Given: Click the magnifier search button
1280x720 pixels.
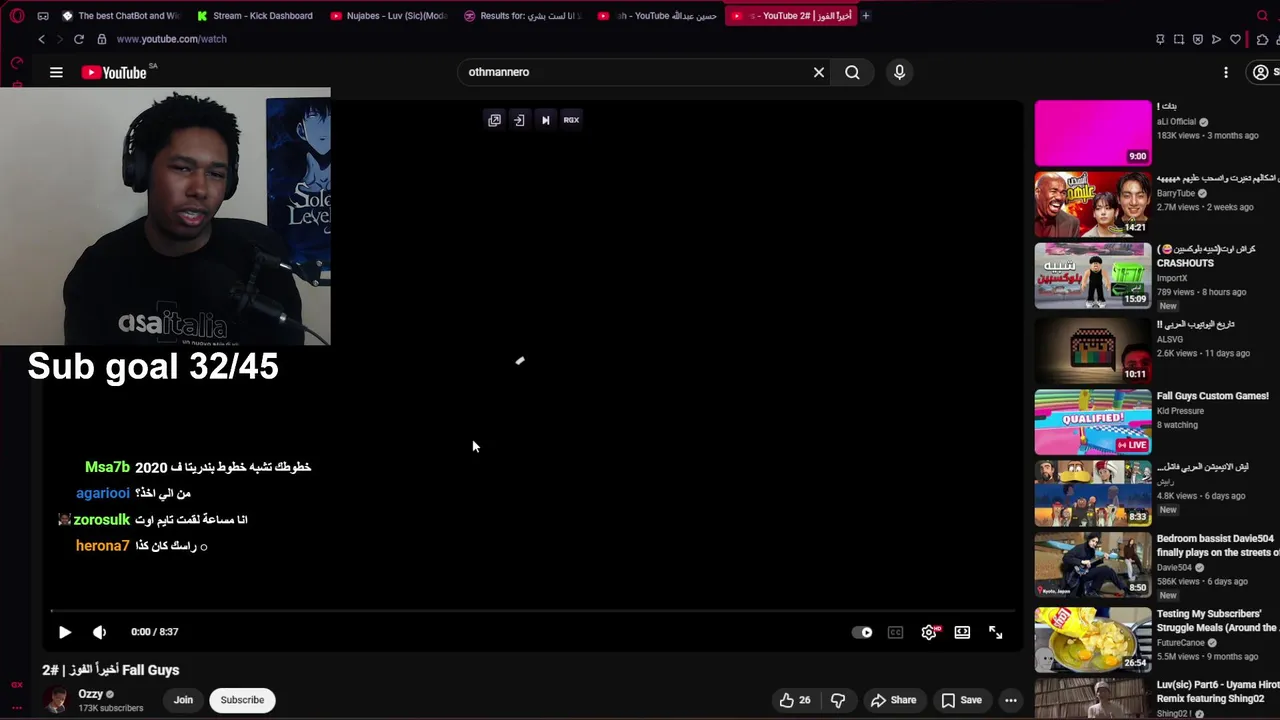Looking at the screenshot, I should (x=852, y=72).
